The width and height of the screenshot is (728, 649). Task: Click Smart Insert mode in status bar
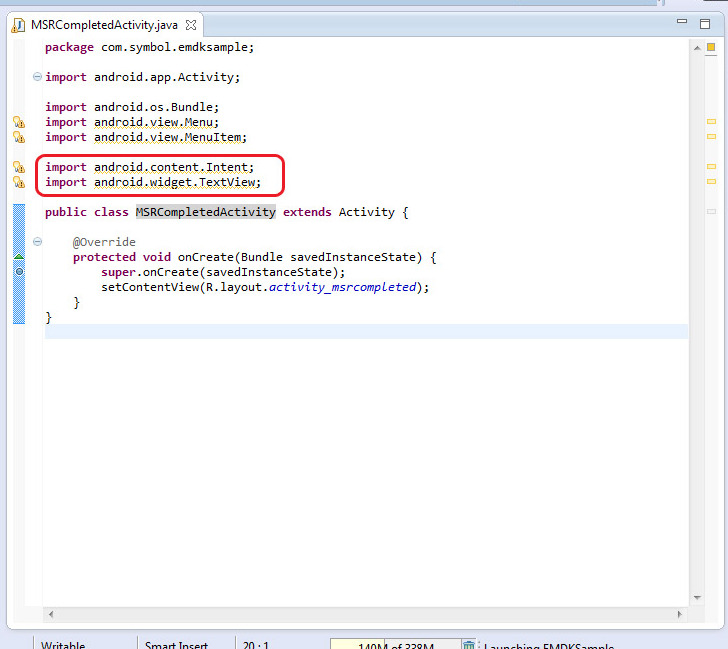pyautogui.click(x=176, y=645)
